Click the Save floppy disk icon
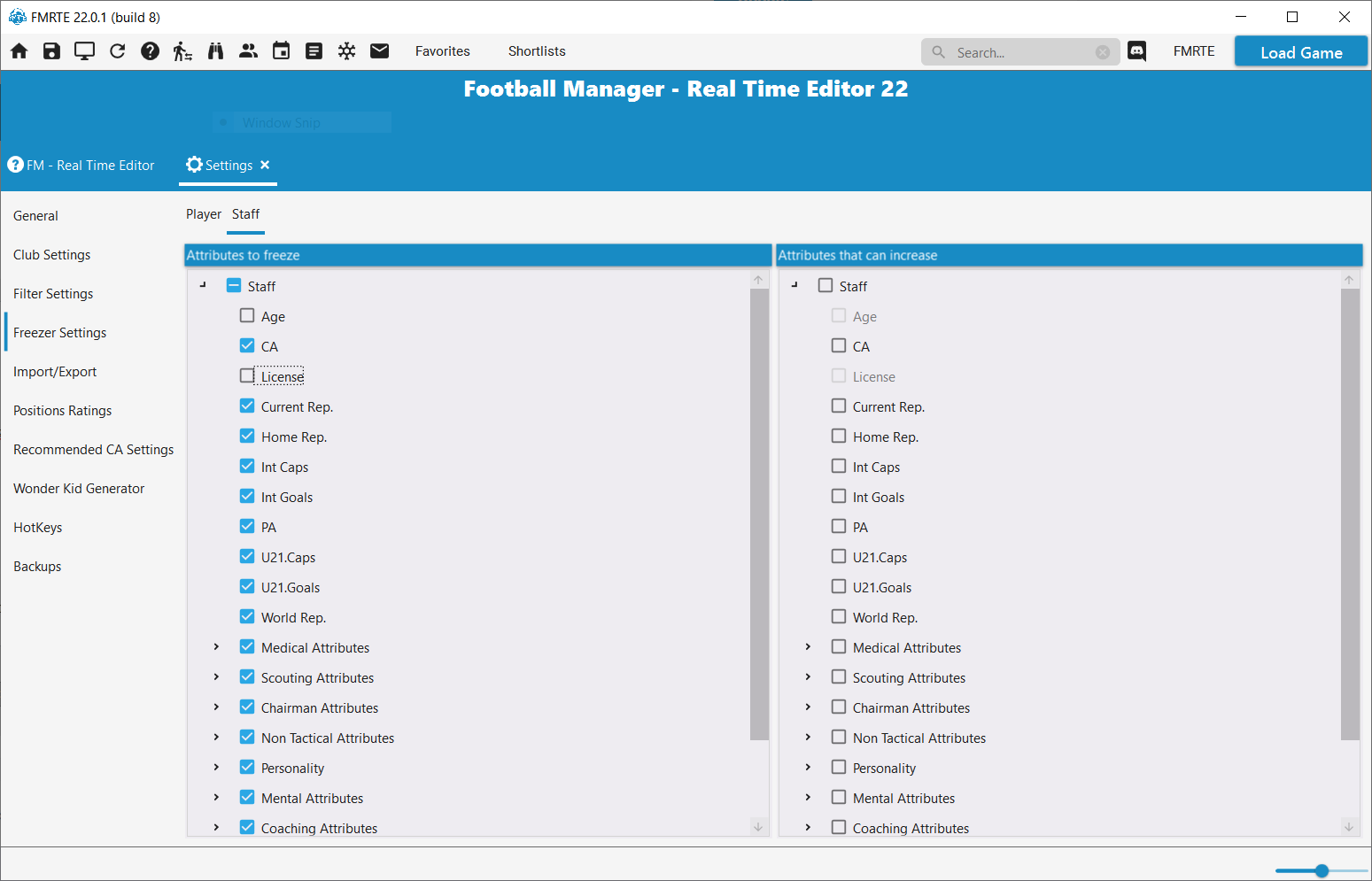1372x881 pixels. pos(51,51)
